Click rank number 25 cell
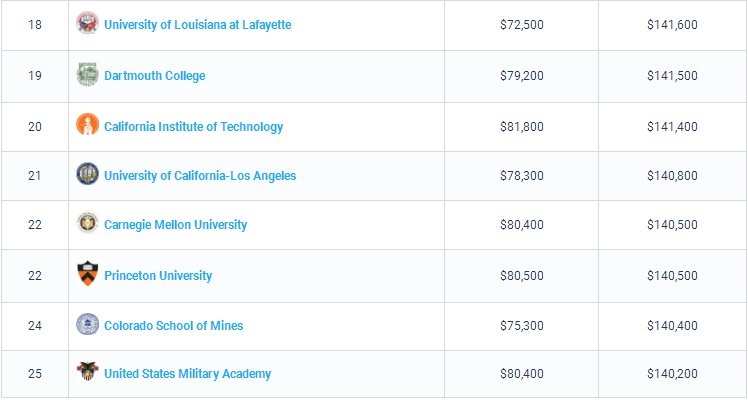The width and height of the screenshot is (748, 400). [35, 374]
